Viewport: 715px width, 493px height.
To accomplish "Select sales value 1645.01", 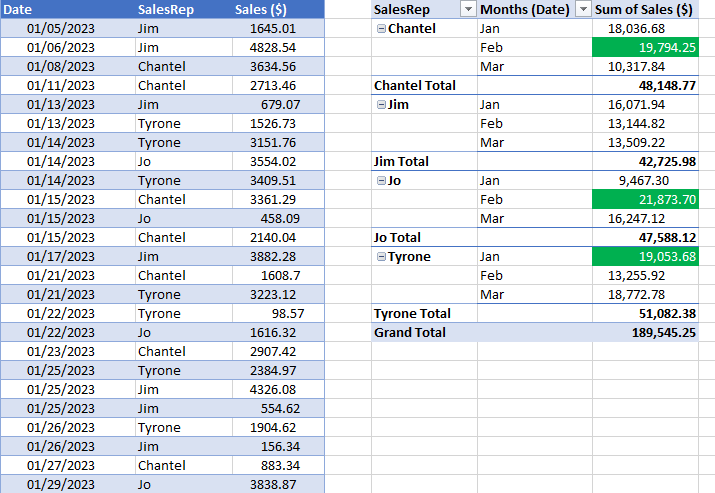I will pyautogui.click(x=278, y=28).
